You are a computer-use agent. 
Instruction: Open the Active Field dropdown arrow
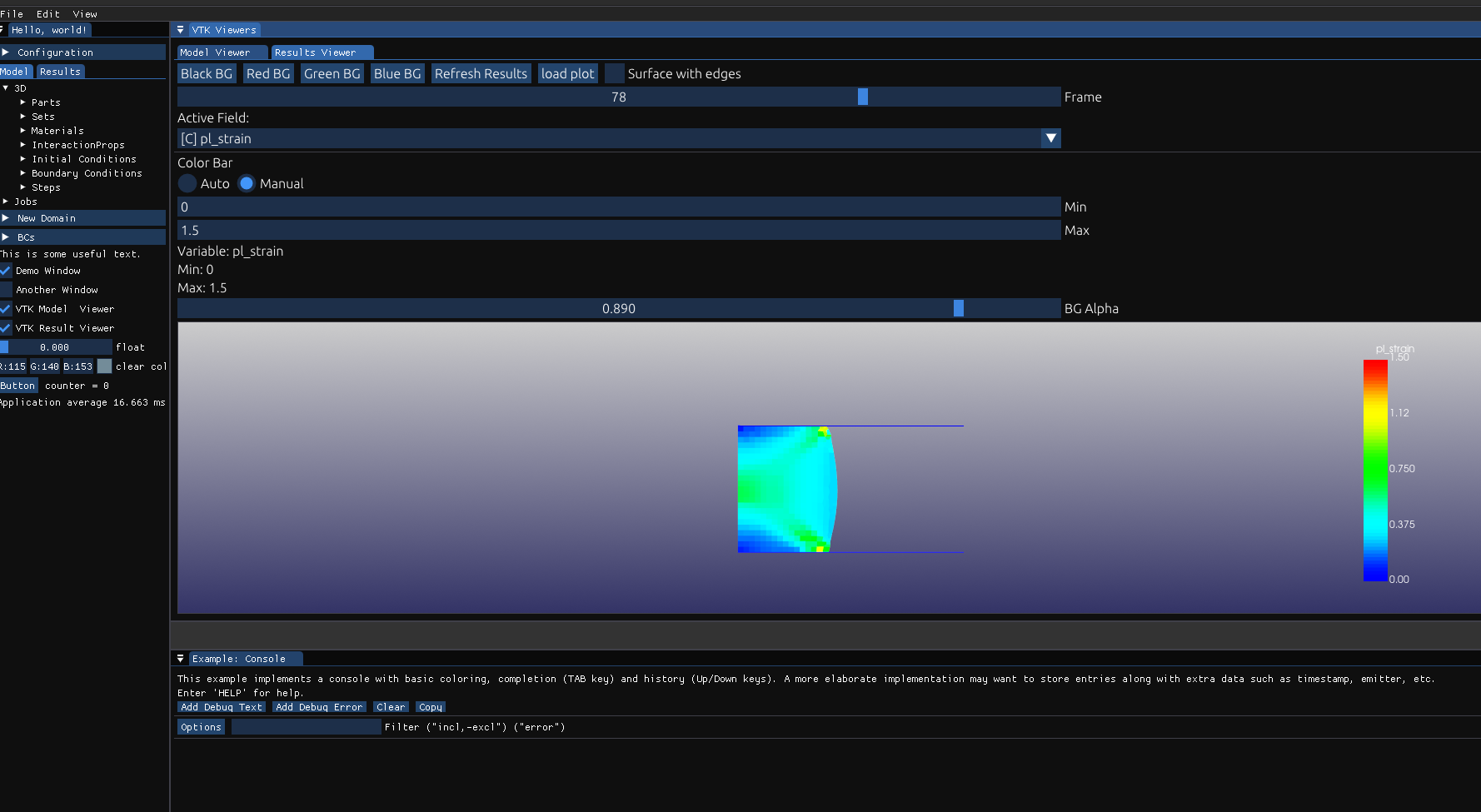click(x=1050, y=138)
